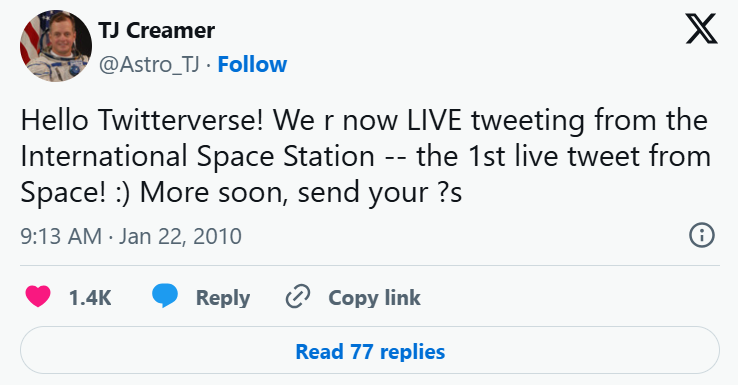Open the 9:13 AM Jan 22, 2010 timestamp

coord(131,236)
